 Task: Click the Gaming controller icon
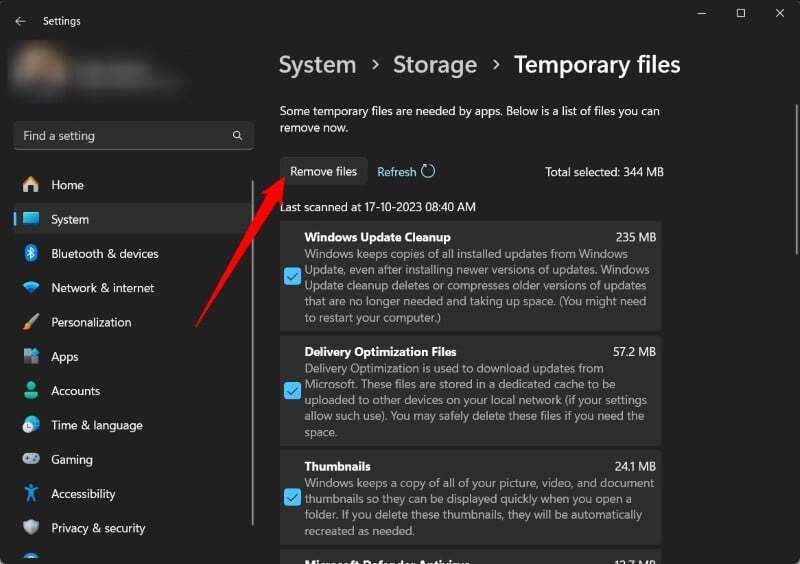(31, 459)
